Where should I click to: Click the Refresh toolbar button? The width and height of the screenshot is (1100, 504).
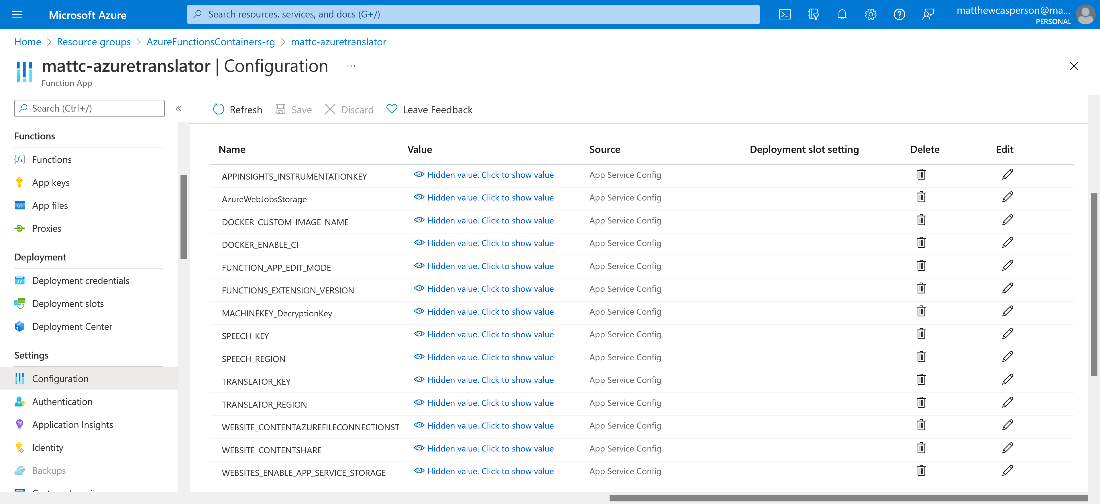pos(238,110)
